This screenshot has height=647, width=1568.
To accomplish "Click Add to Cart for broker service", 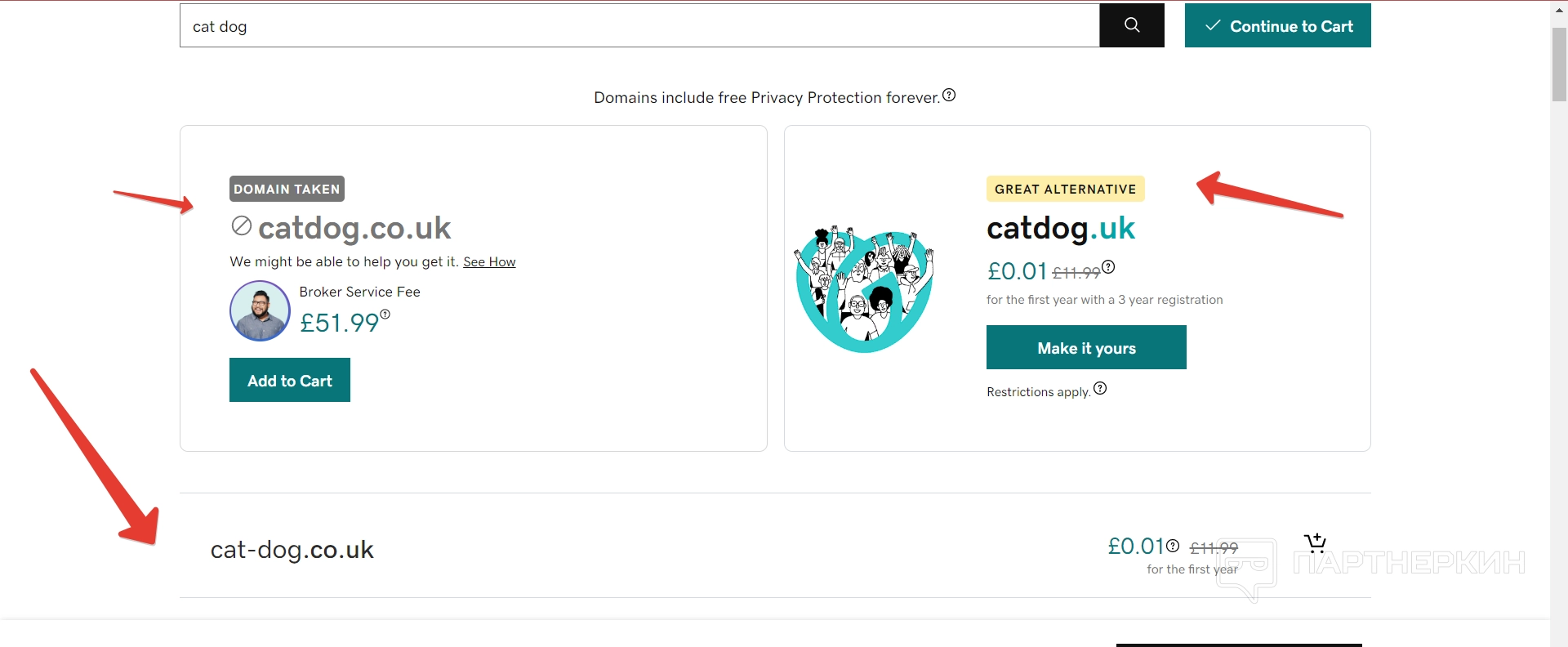I will pyautogui.click(x=289, y=380).
